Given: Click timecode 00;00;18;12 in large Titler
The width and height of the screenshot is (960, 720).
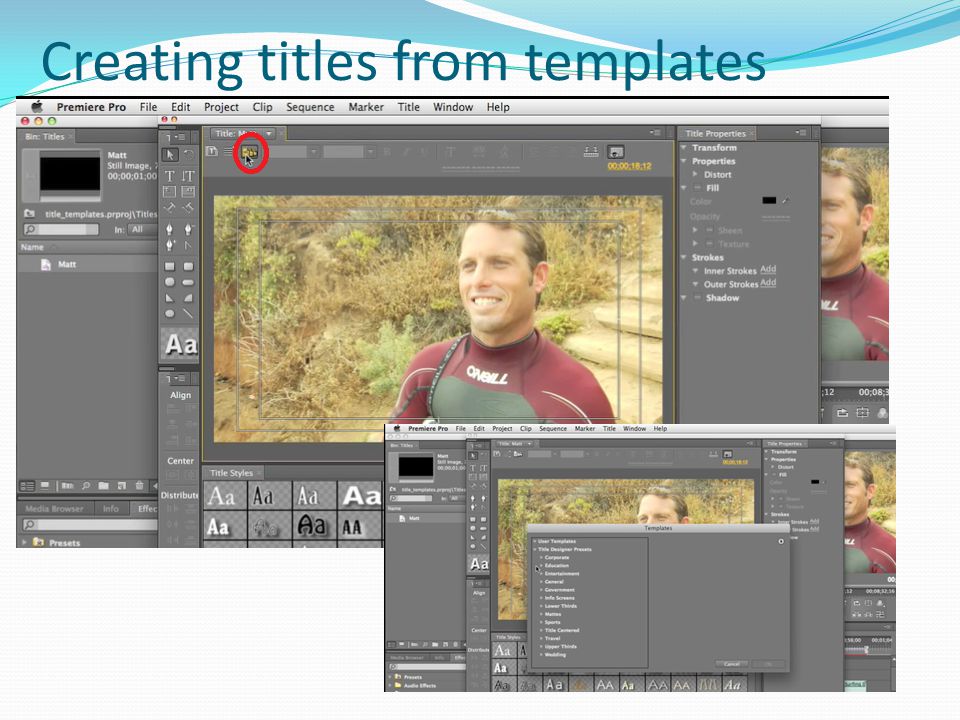Looking at the screenshot, I should click(x=629, y=166).
